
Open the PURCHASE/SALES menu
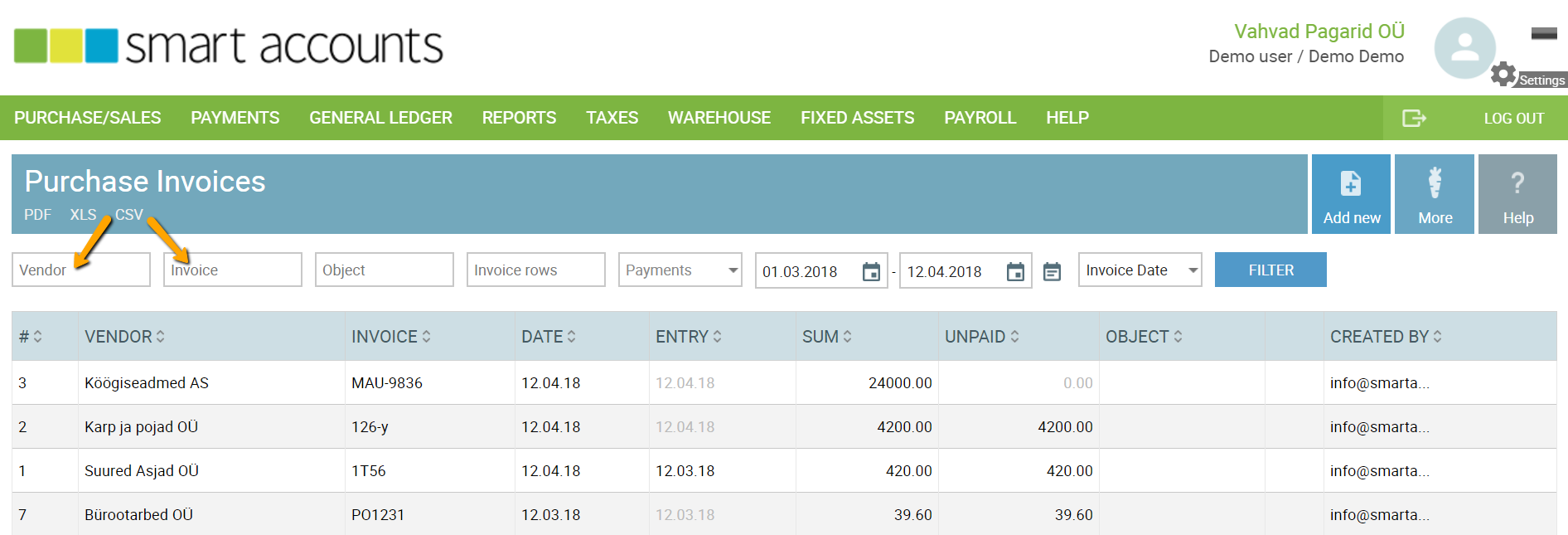tap(88, 118)
